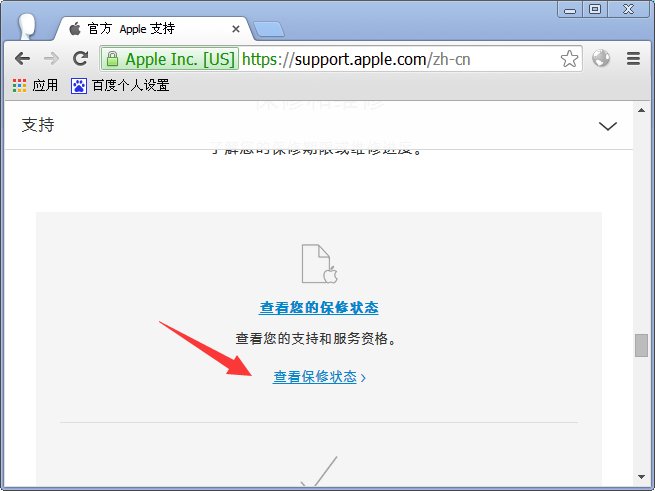The width and height of the screenshot is (655, 491).
Task: Close the 官方 Apple 支持 tab
Action: click(236, 29)
